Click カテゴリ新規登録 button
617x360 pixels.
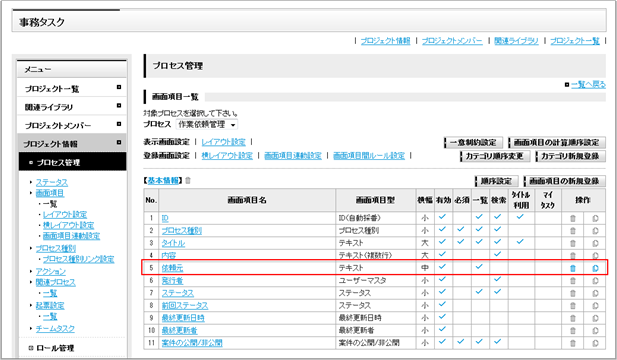pyautogui.click(x=570, y=156)
